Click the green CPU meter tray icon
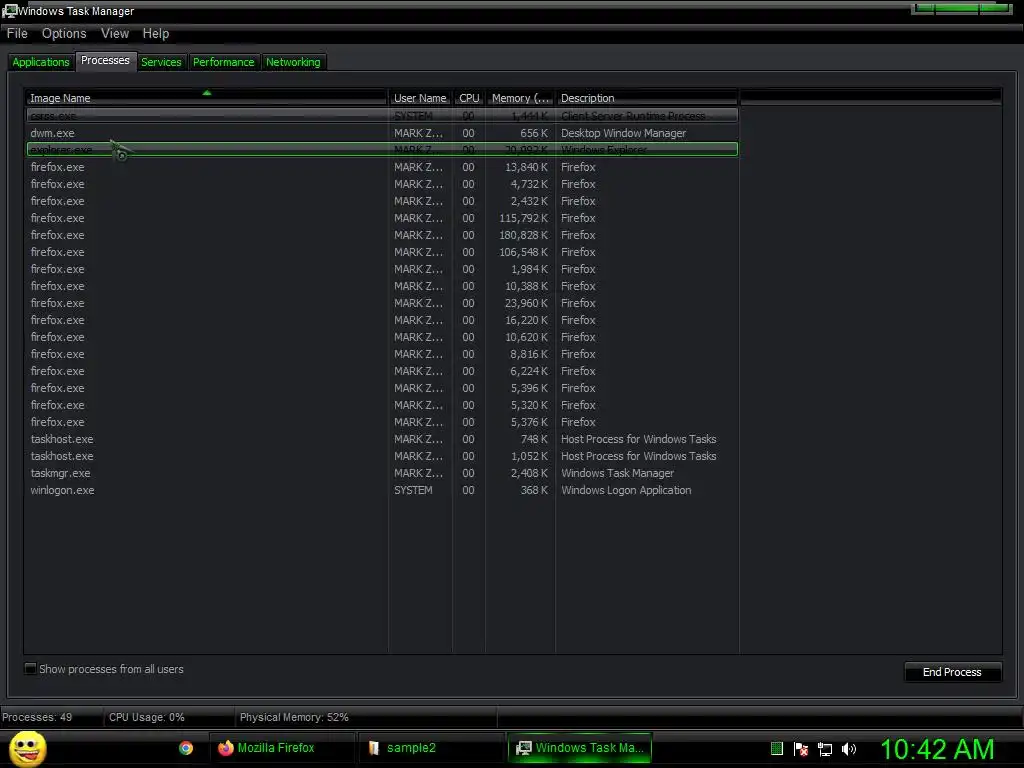1024x768 pixels. tap(776, 748)
